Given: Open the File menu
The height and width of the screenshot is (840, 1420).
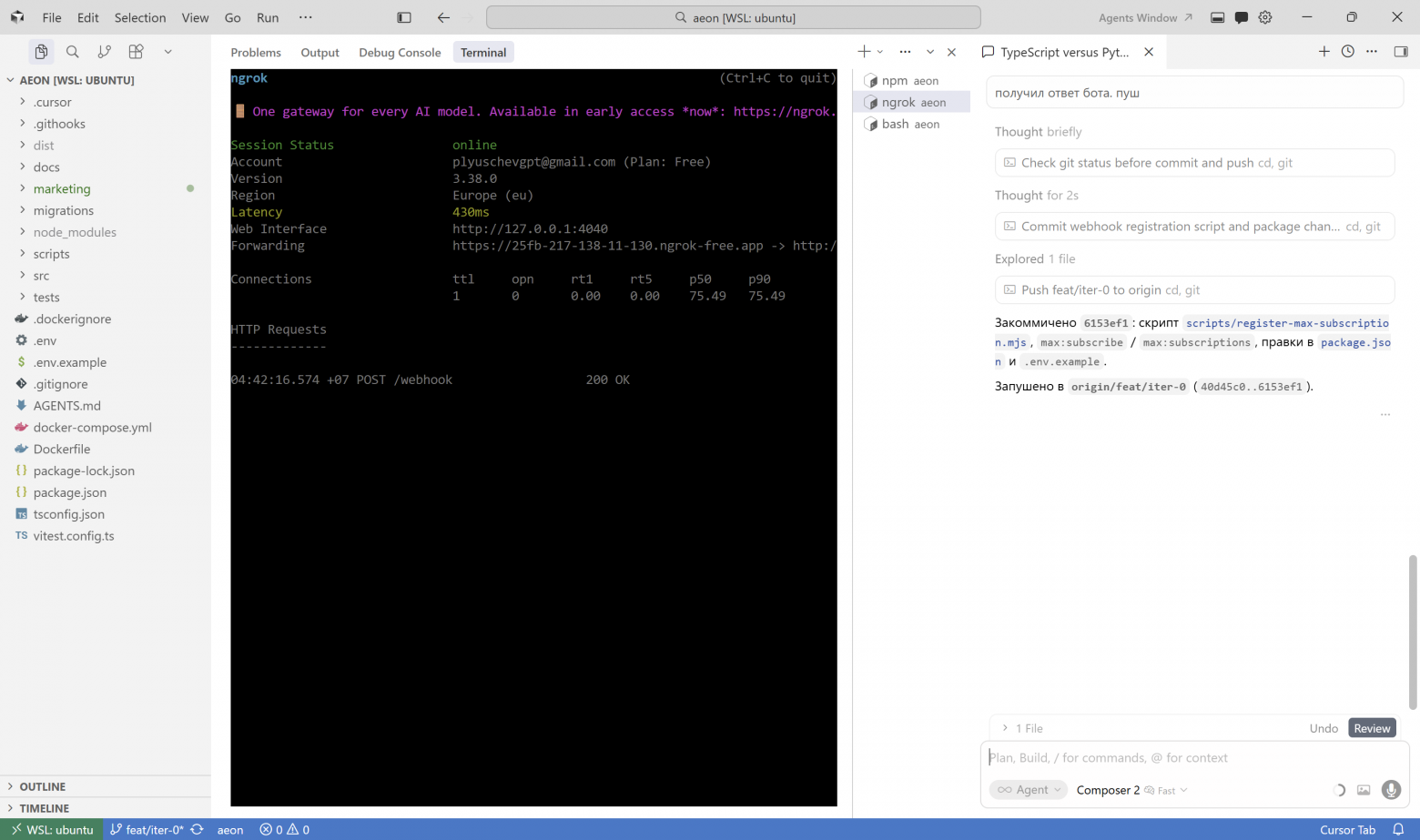Looking at the screenshot, I should [52, 17].
